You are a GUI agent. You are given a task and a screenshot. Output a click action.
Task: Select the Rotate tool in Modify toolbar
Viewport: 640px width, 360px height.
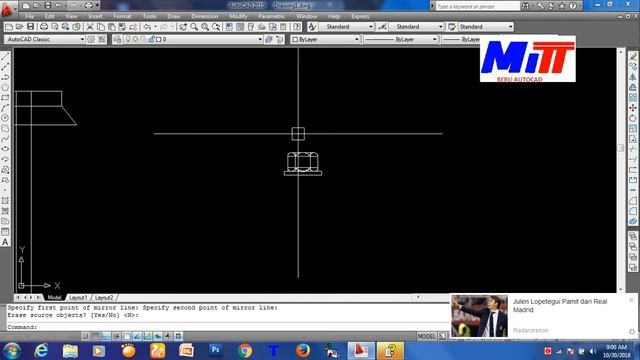pos(633,118)
